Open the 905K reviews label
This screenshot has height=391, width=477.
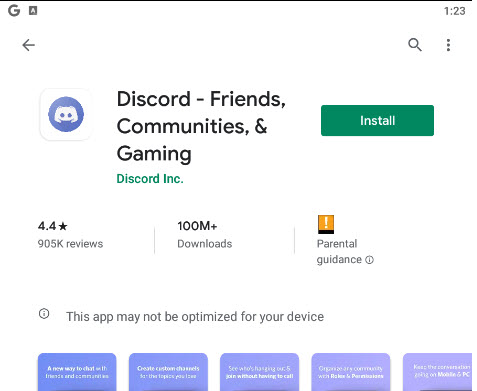70,244
